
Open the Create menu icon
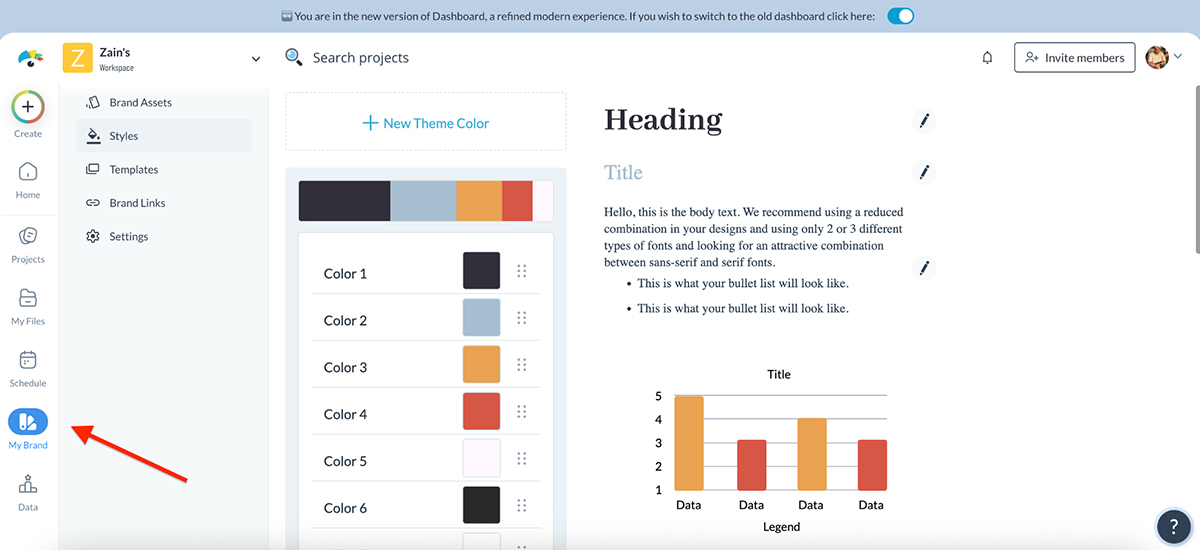[28, 106]
